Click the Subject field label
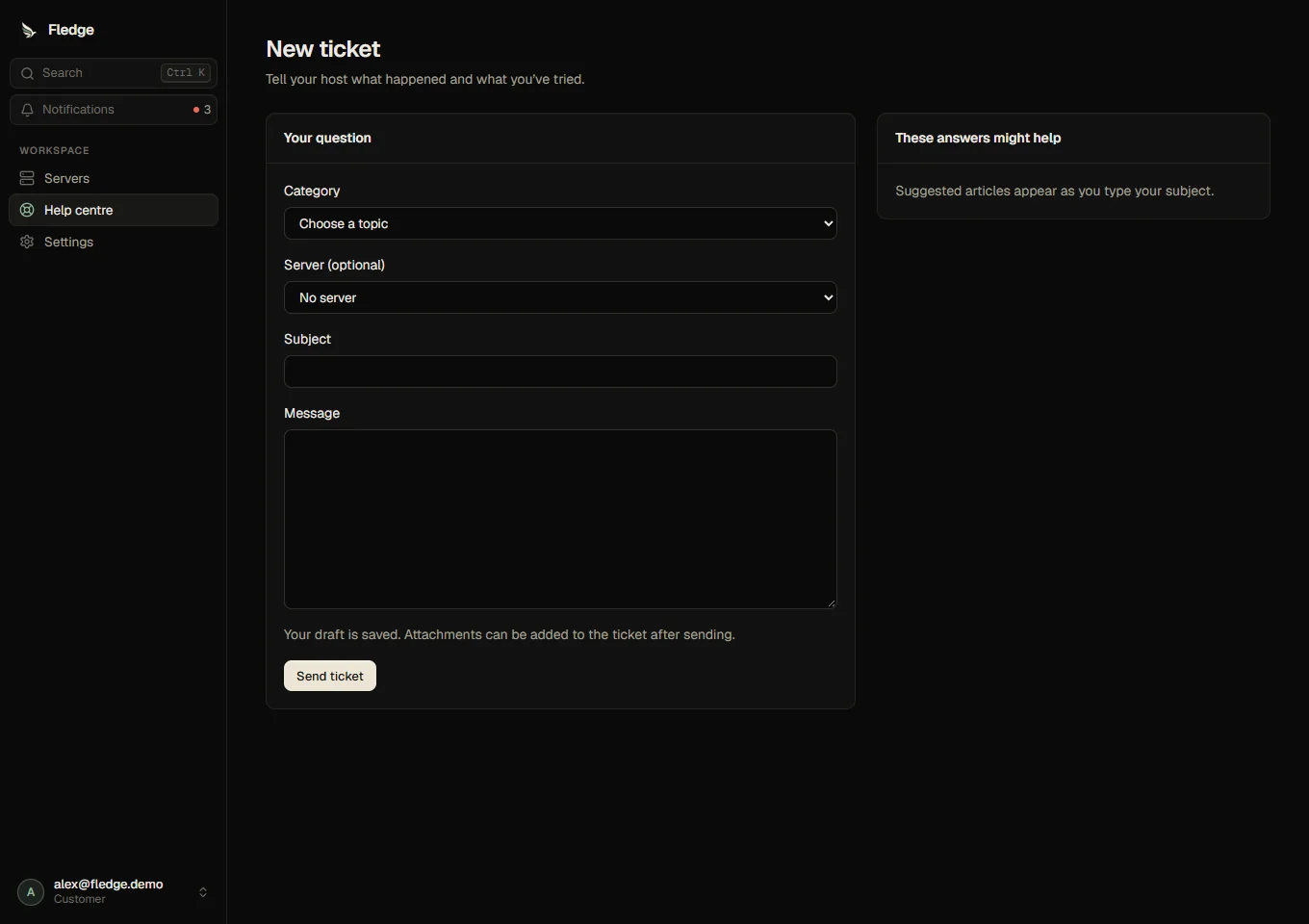 coord(307,339)
